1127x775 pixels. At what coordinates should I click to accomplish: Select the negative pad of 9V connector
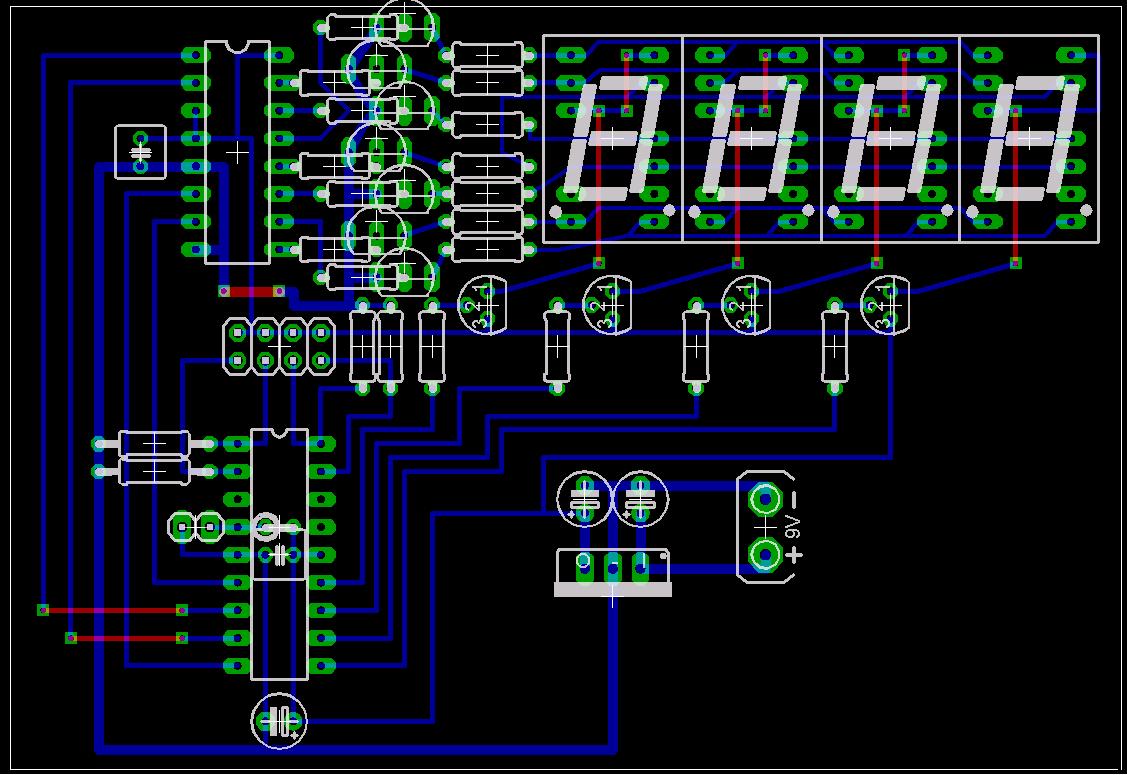765,498
